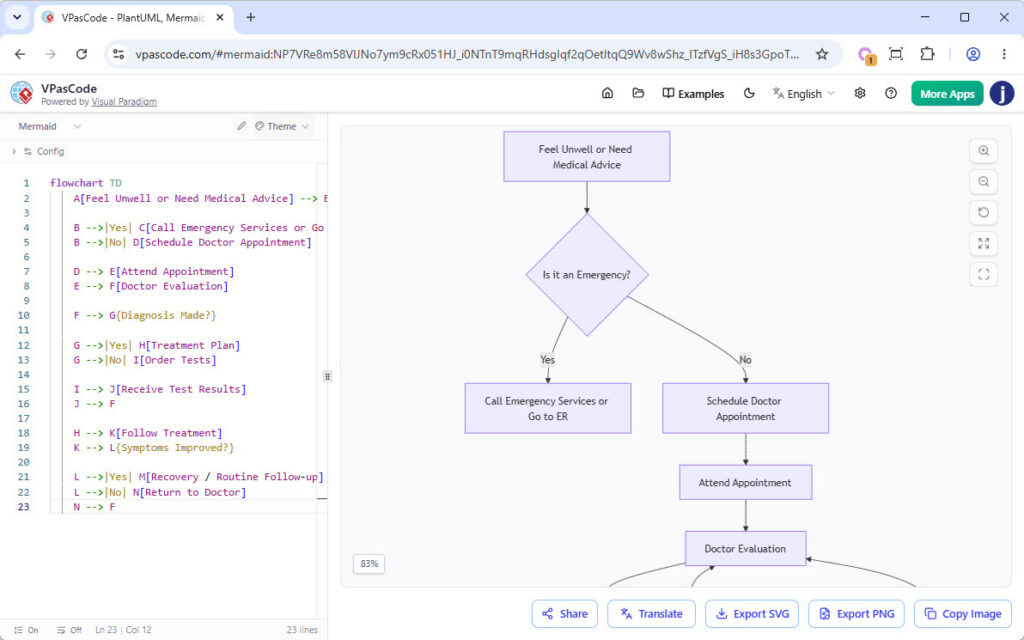
Task: Click the '23 lines' status text
Action: click(302, 630)
